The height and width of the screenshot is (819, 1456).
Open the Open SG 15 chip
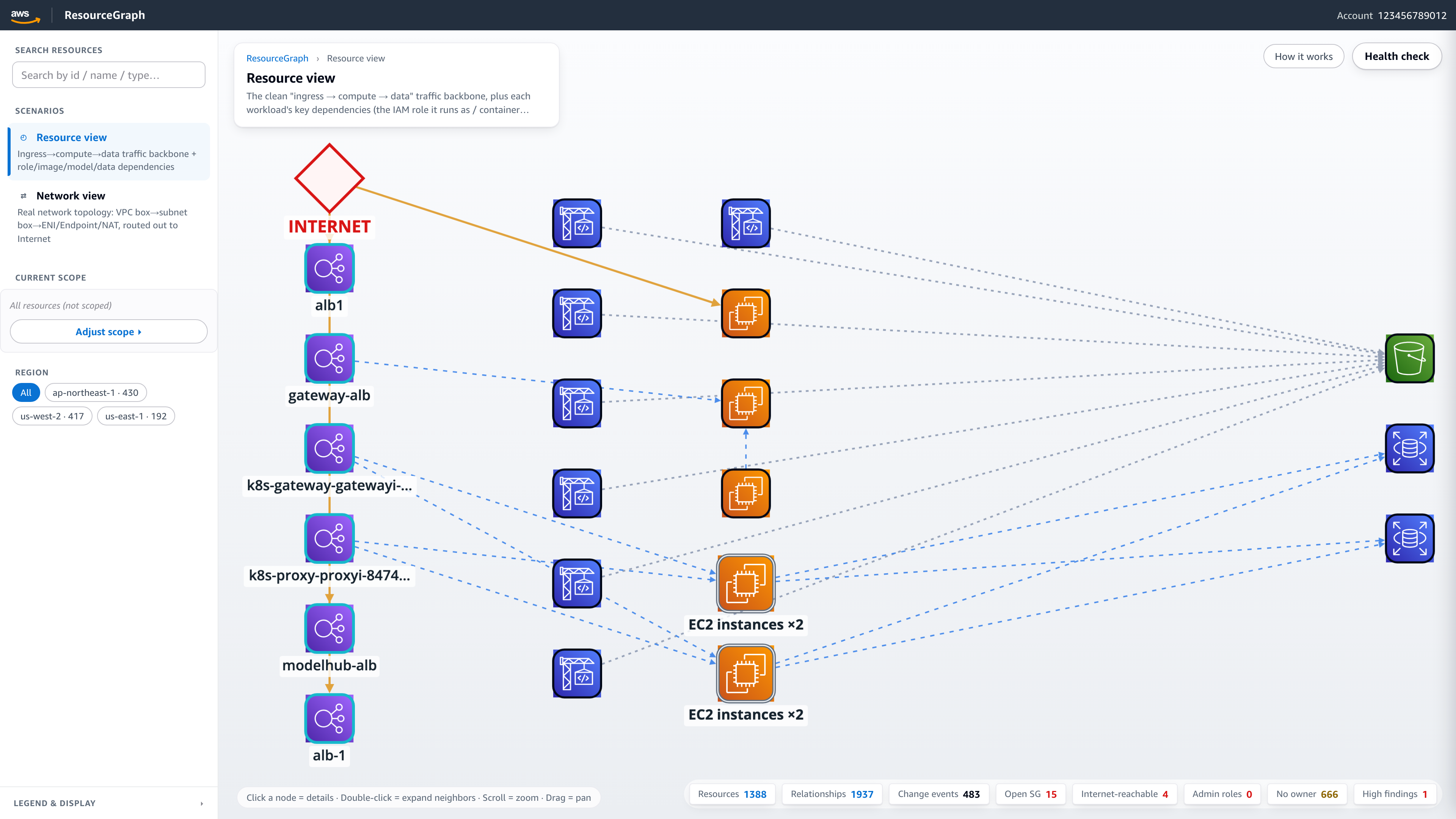(1031, 794)
